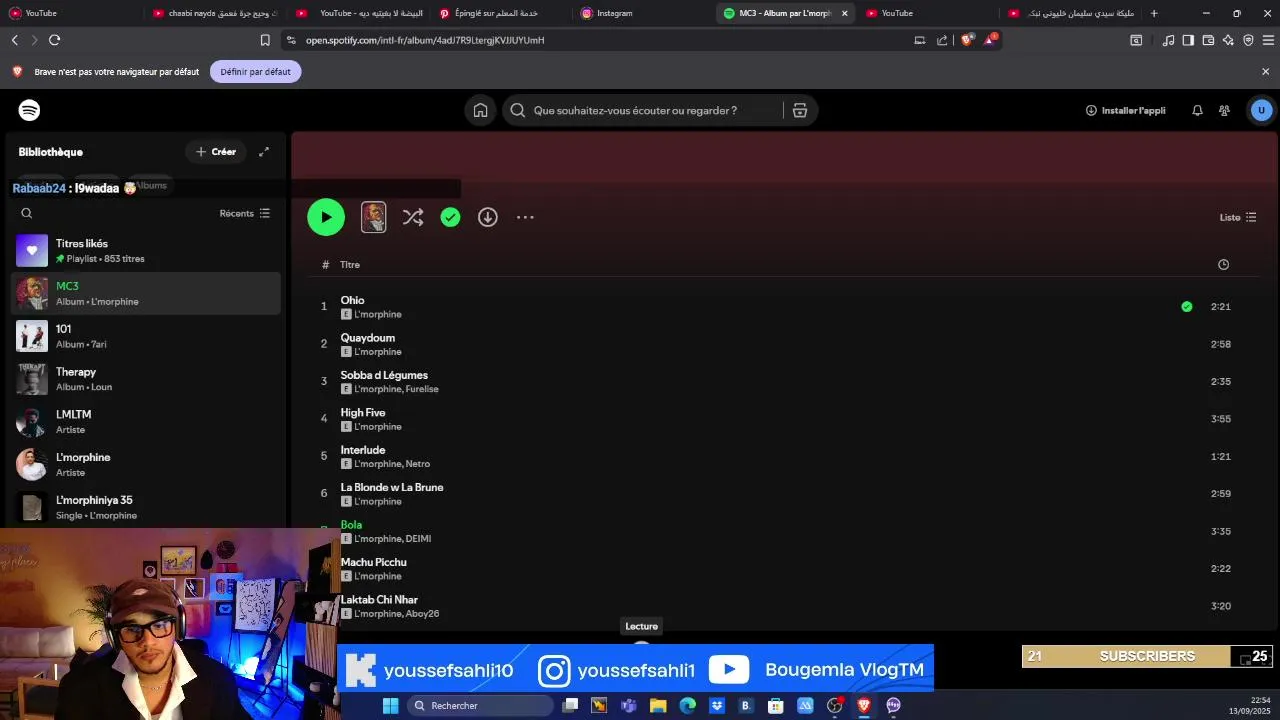
Task: Open Titres likés playlist
Action: [146, 251]
